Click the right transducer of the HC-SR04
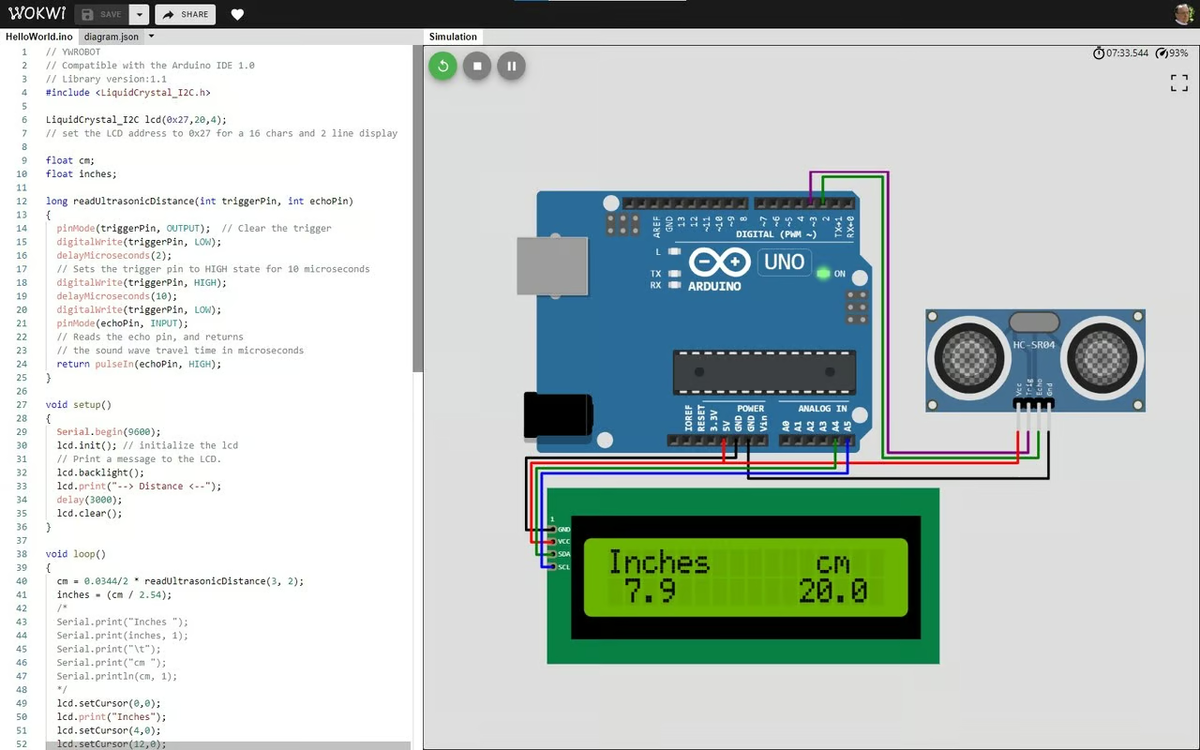 point(1104,360)
